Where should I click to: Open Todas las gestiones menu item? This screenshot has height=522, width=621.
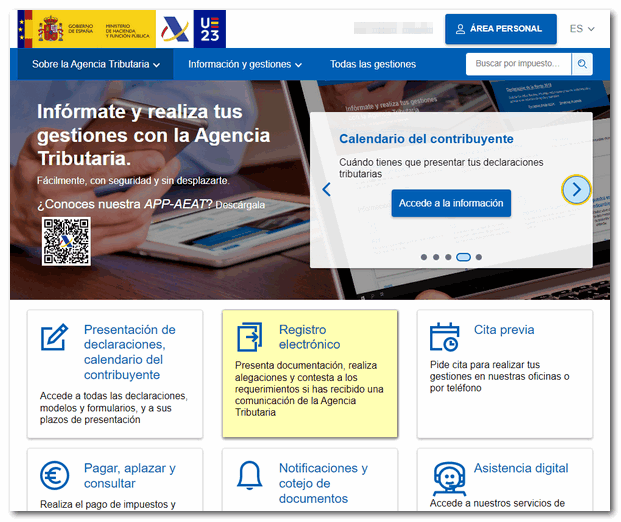(373, 64)
